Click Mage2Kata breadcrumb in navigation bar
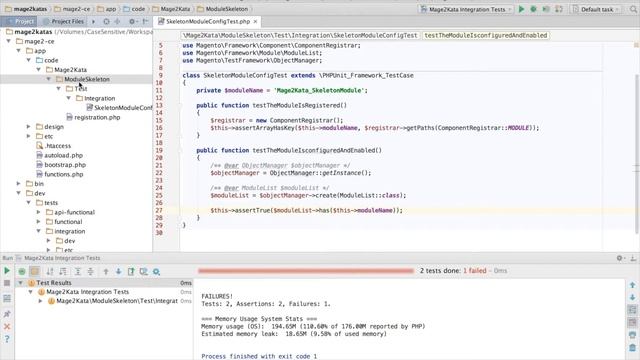Screen dimensions: 640x360 (171, 9)
